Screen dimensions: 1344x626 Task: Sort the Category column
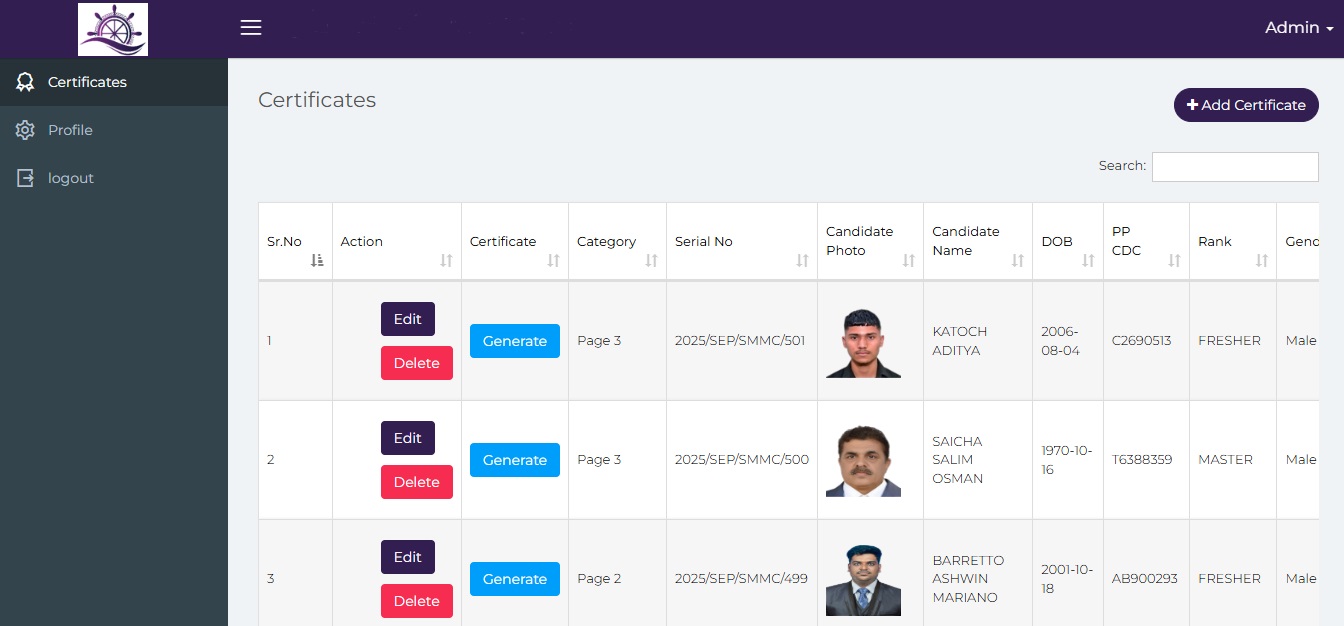pyautogui.click(x=651, y=260)
